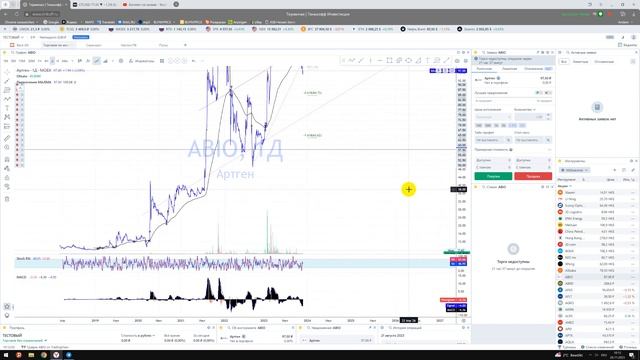Screen dimensions: 640x360
Task: Open the Избранное list dropdown in Instruments
Action: click(x=575, y=170)
